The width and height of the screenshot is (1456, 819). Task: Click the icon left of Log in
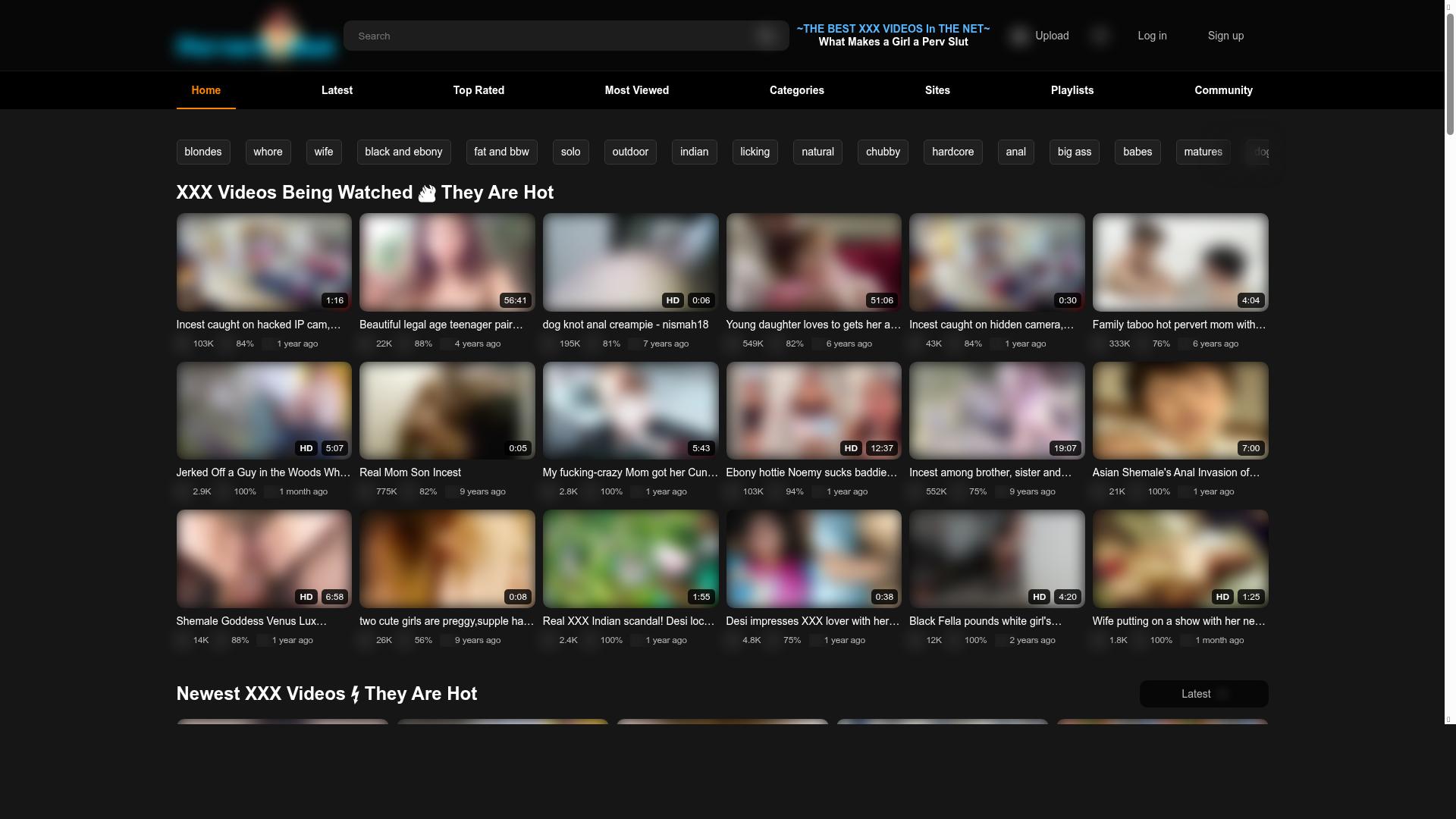(1100, 36)
